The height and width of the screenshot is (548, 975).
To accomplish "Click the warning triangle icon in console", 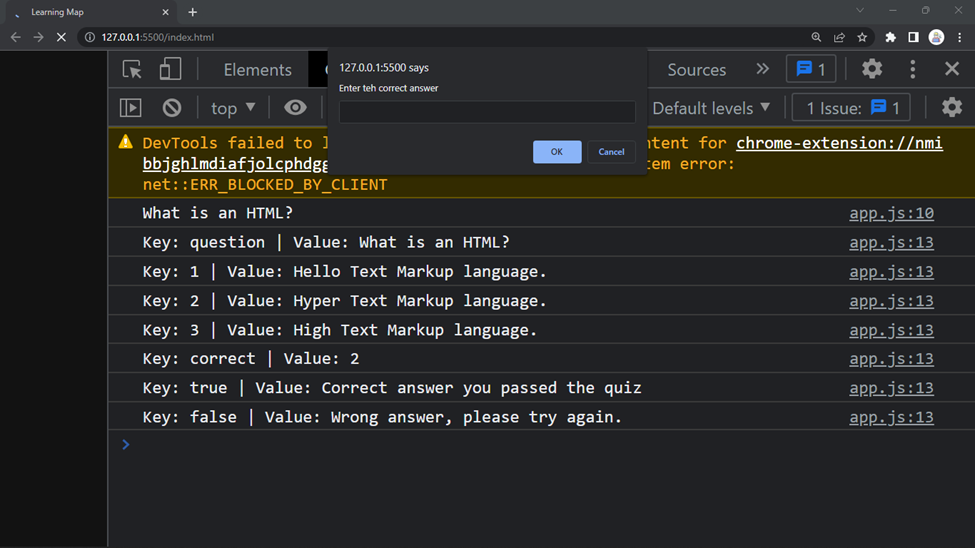I will (x=126, y=142).
